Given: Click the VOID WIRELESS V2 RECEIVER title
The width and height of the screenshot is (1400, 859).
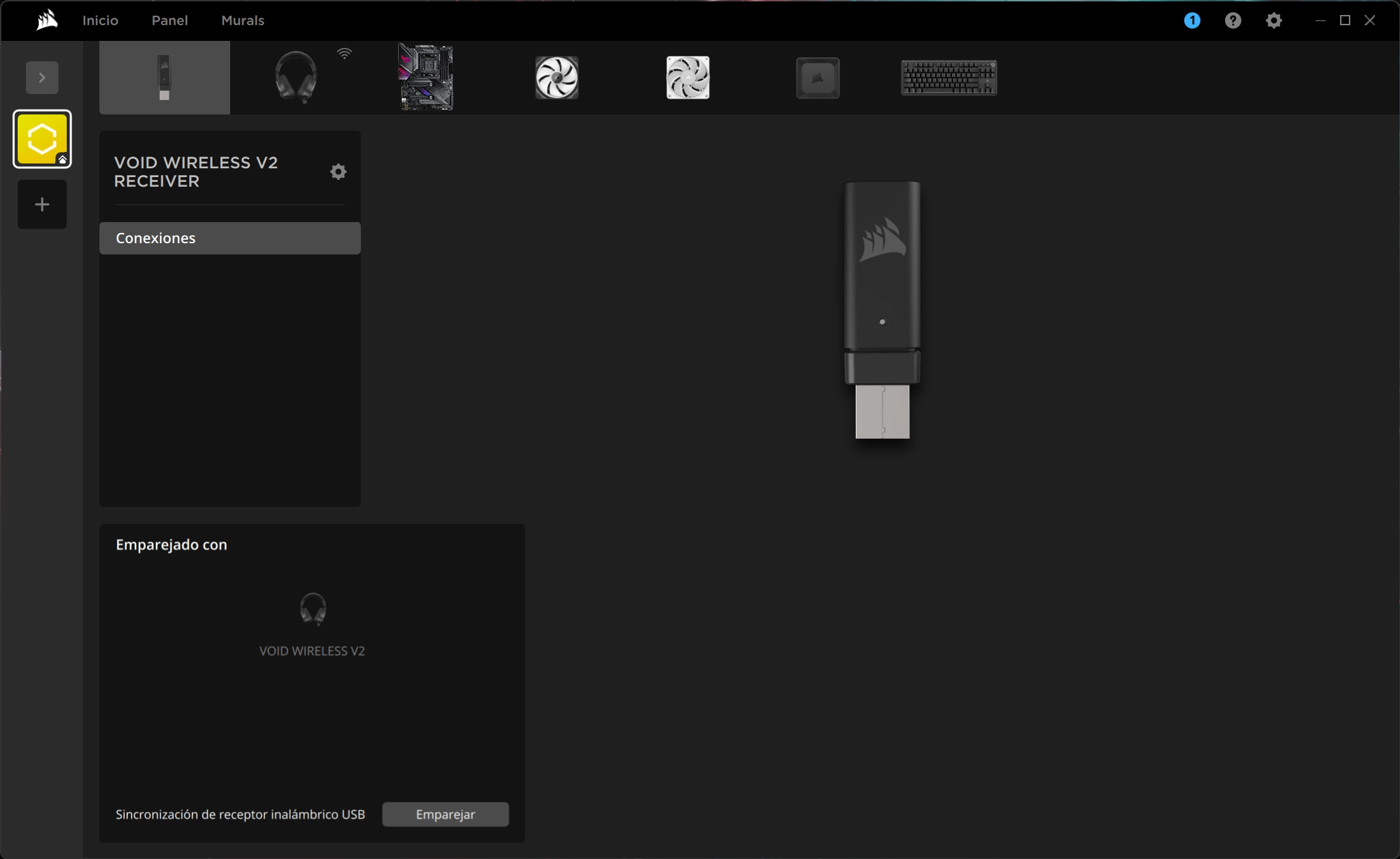Looking at the screenshot, I should (196, 172).
